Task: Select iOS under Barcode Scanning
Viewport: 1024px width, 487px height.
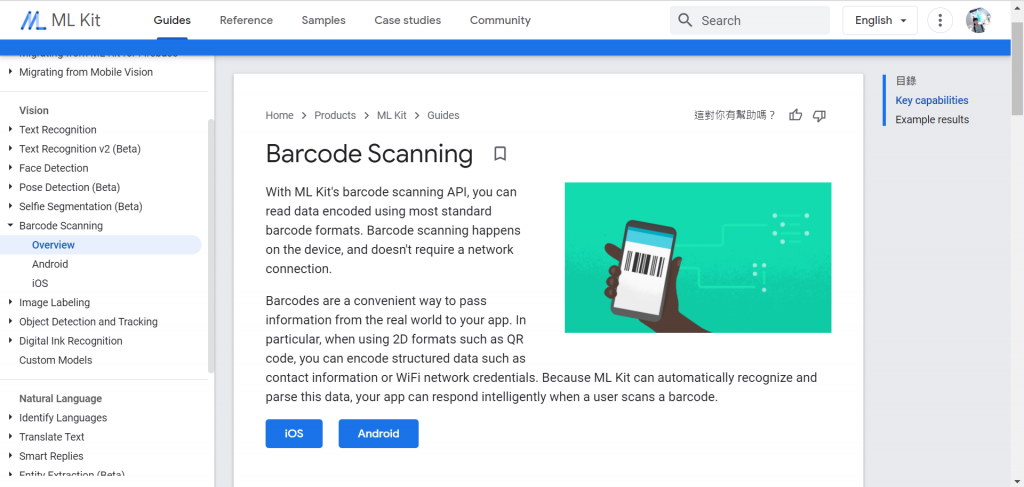Action: coord(40,283)
